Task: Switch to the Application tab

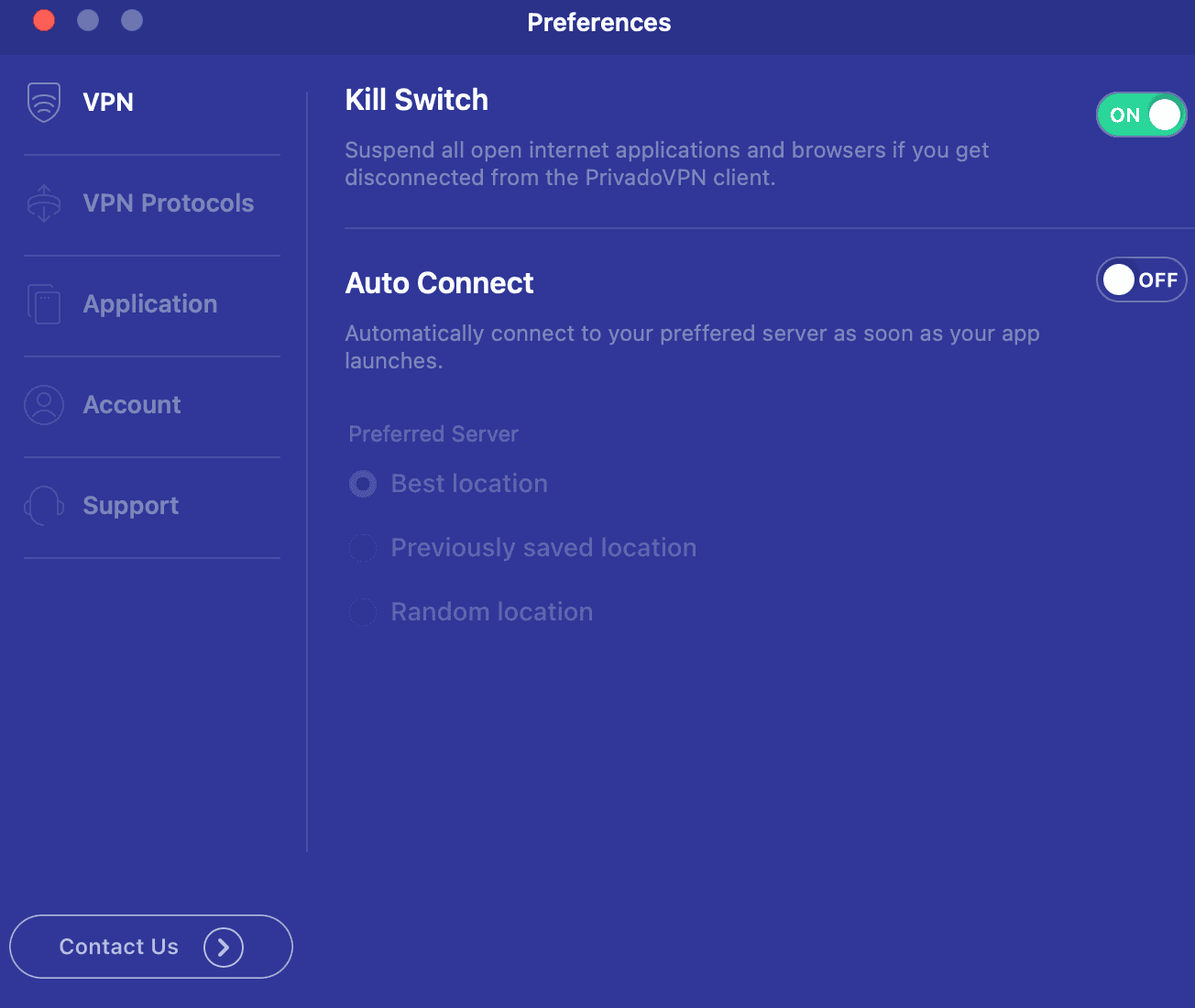Action: coord(150,304)
